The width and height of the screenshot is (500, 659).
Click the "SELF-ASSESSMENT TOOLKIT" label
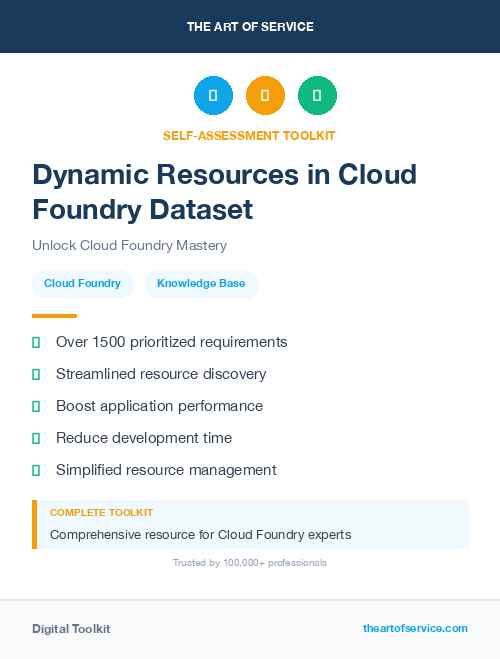coord(249,136)
